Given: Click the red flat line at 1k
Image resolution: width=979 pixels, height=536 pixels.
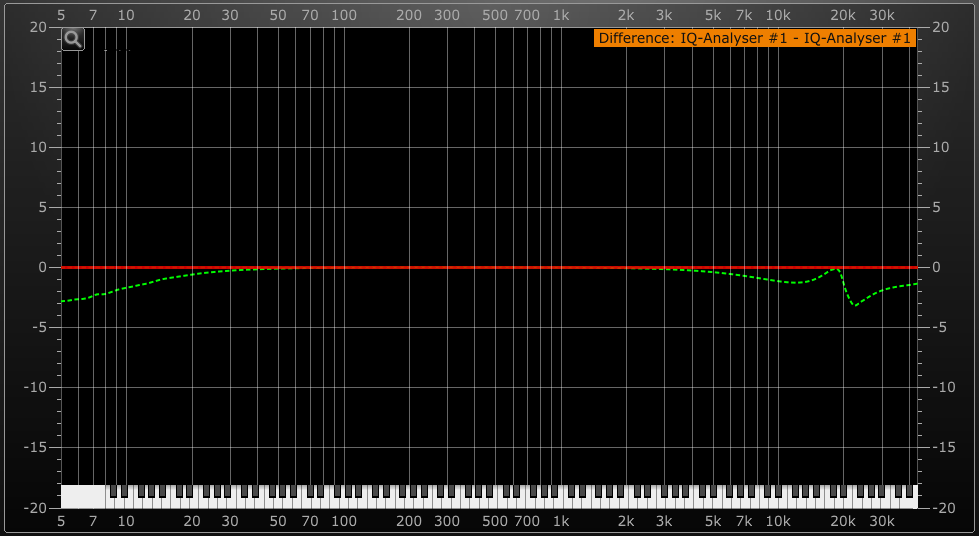Looking at the screenshot, I should tap(561, 267).
